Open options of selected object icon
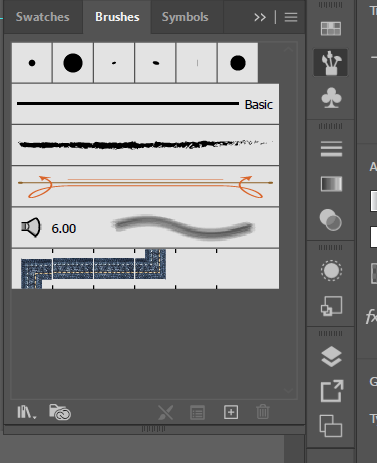 click(197, 413)
